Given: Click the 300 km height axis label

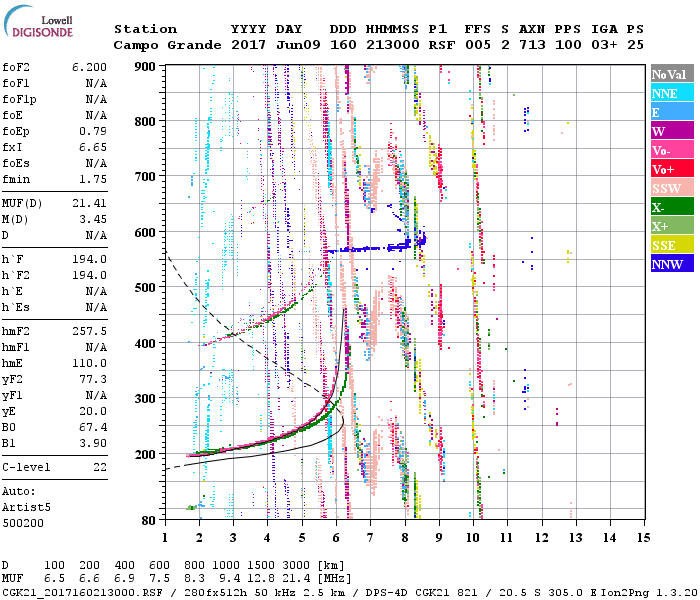Looking at the screenshot, I should pos(145,399).
